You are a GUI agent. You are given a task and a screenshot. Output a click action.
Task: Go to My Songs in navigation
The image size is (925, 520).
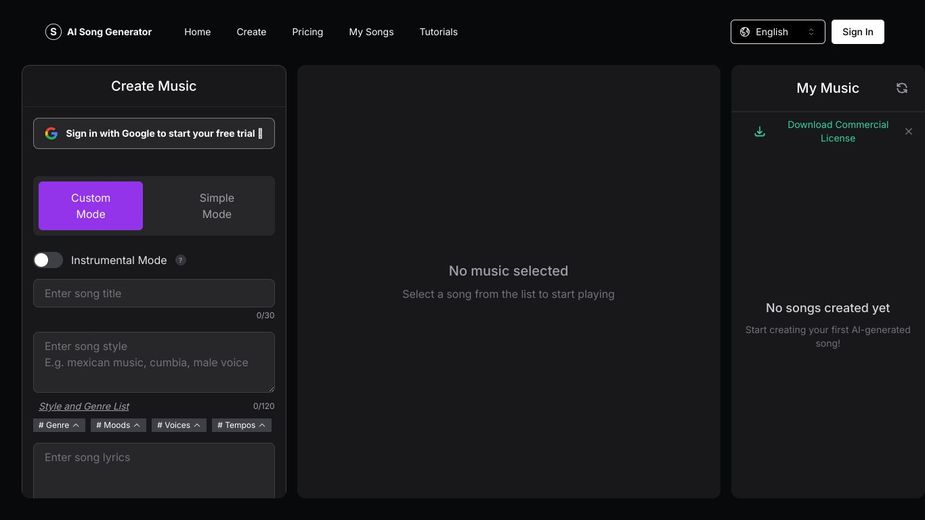pyautogui.click(x=371, y=32)
